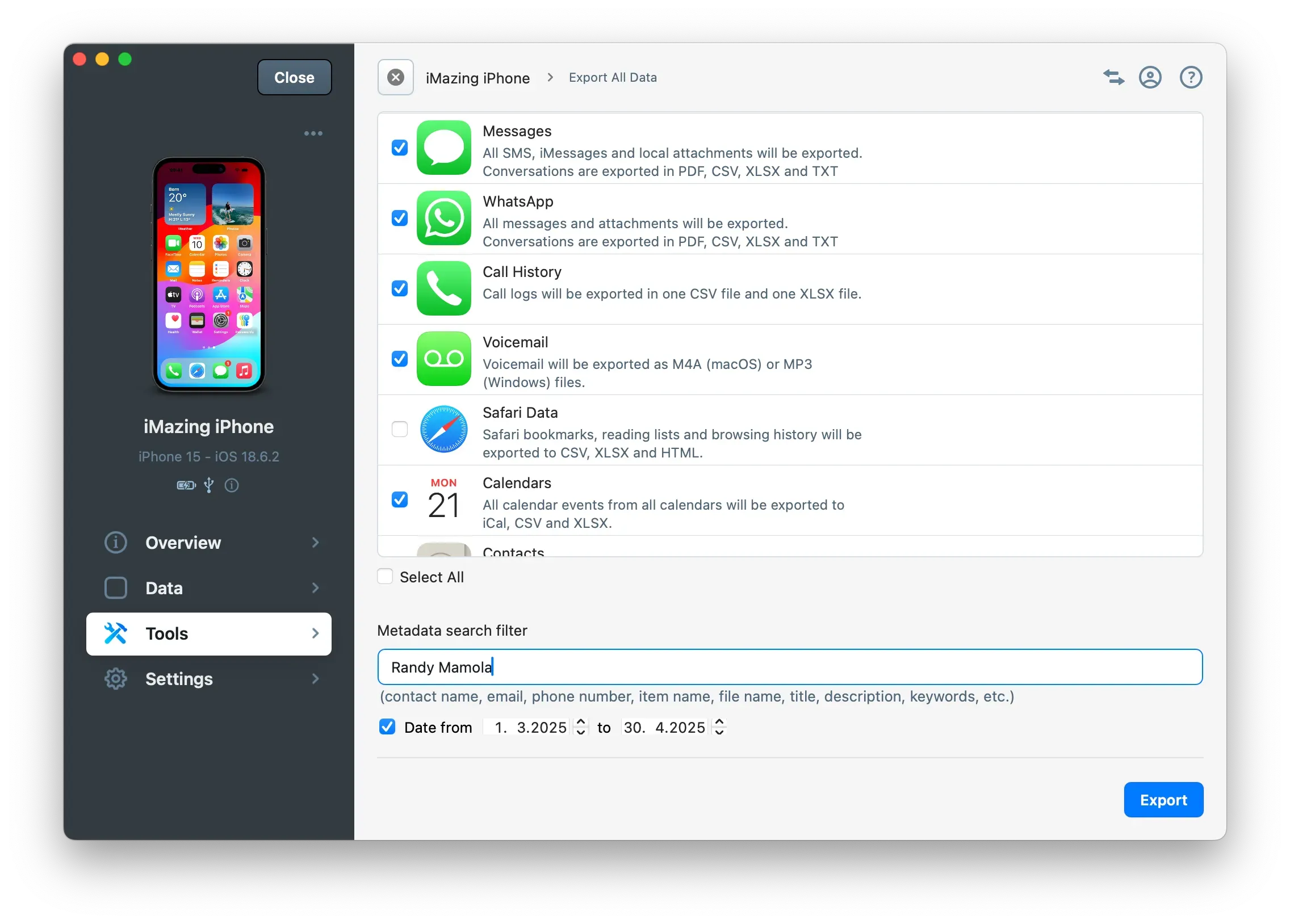Click the metadata search filter field
This screenshot has height=924, width=1290.
pyautogui.click(x=796, y=667)
